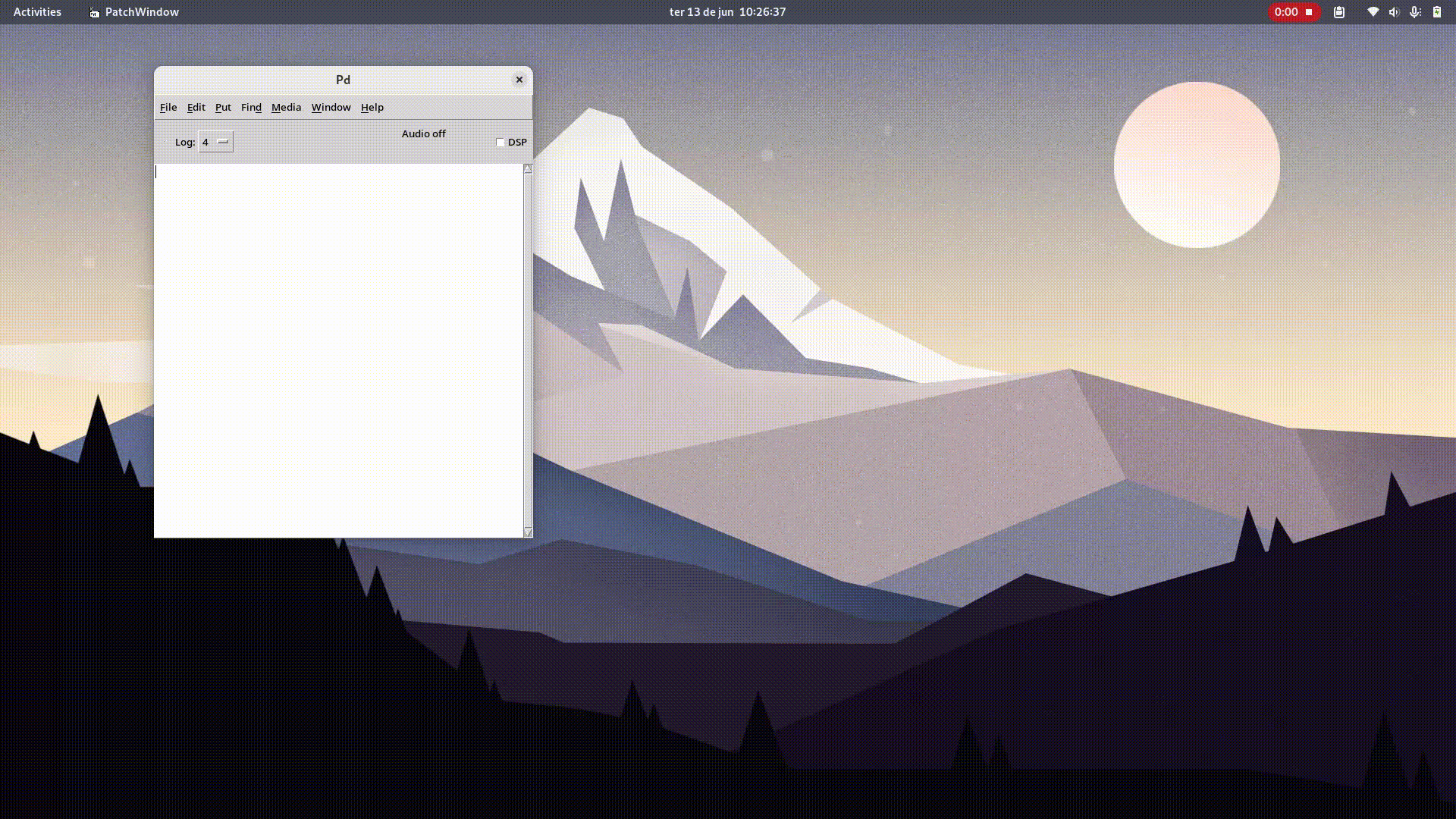Click the microphone icon in top bar
This screenshot has width=1456, height=819.
point(1415,11)
